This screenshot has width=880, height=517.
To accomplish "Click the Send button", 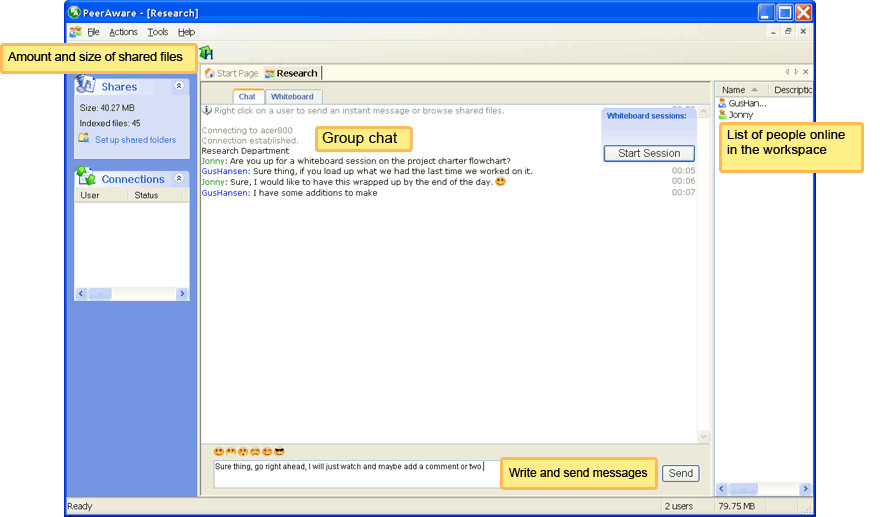I will (680, 473).
